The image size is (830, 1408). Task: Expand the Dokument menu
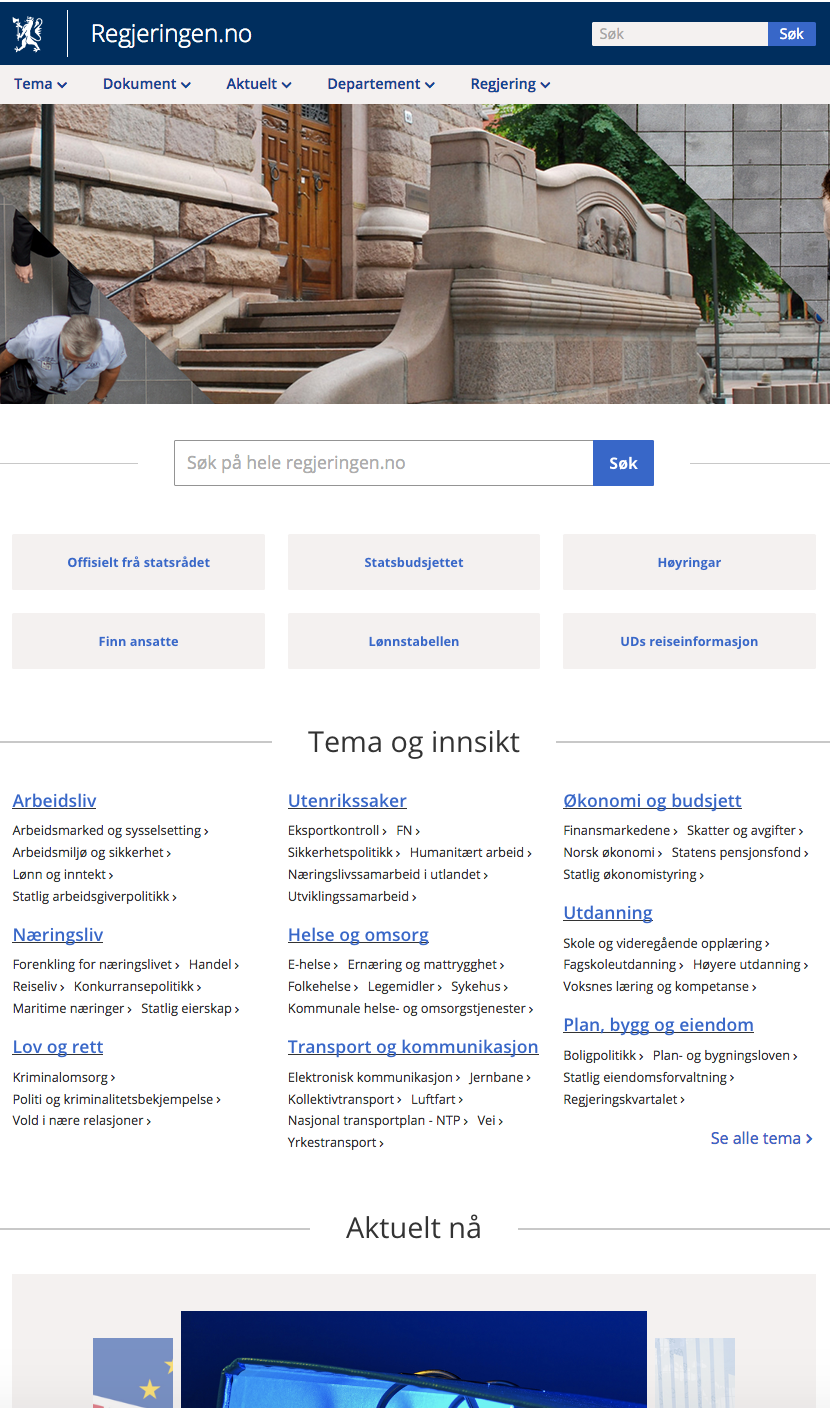pos(147,84)
